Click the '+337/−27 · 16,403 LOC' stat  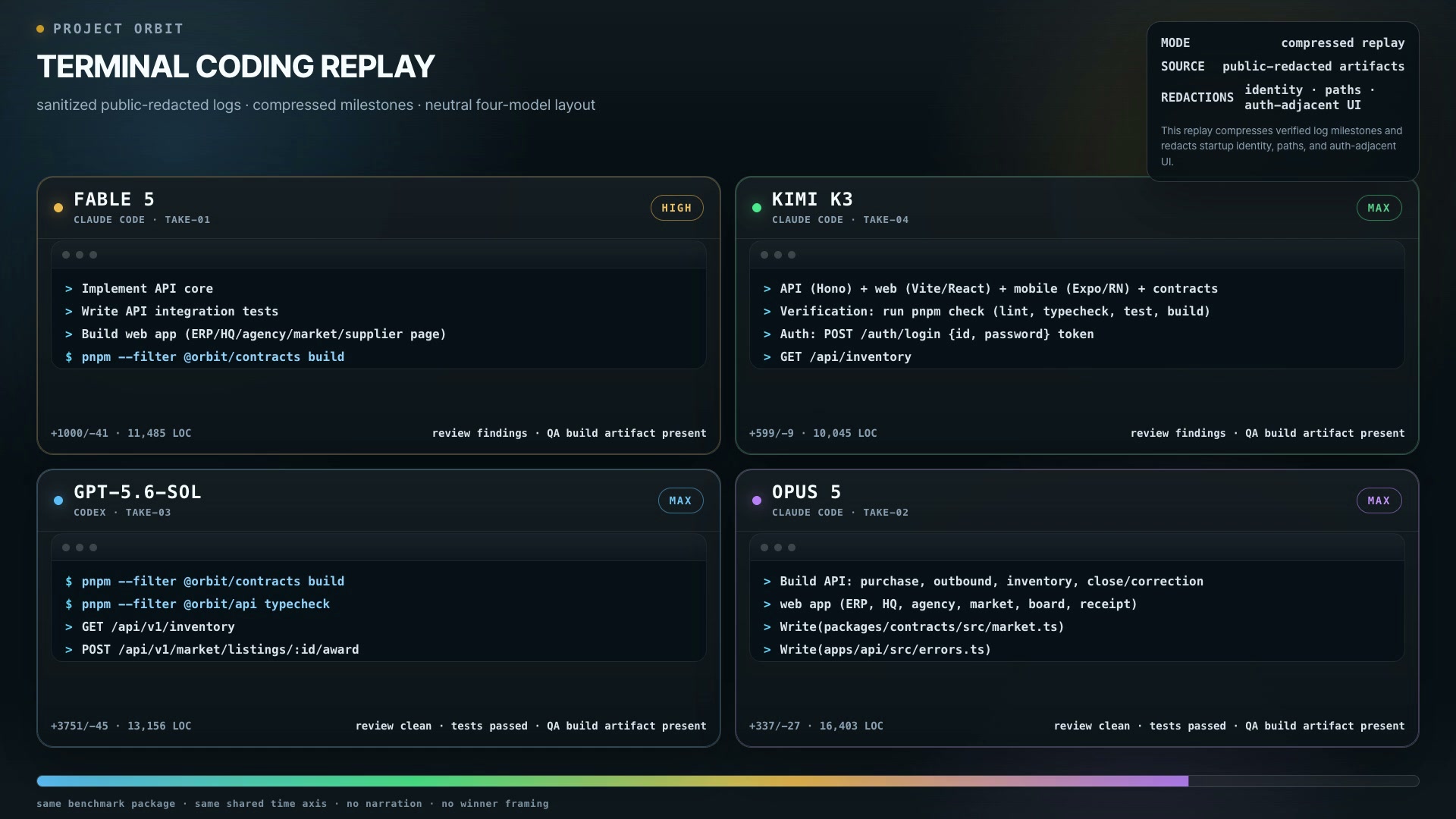pos(816,726)
